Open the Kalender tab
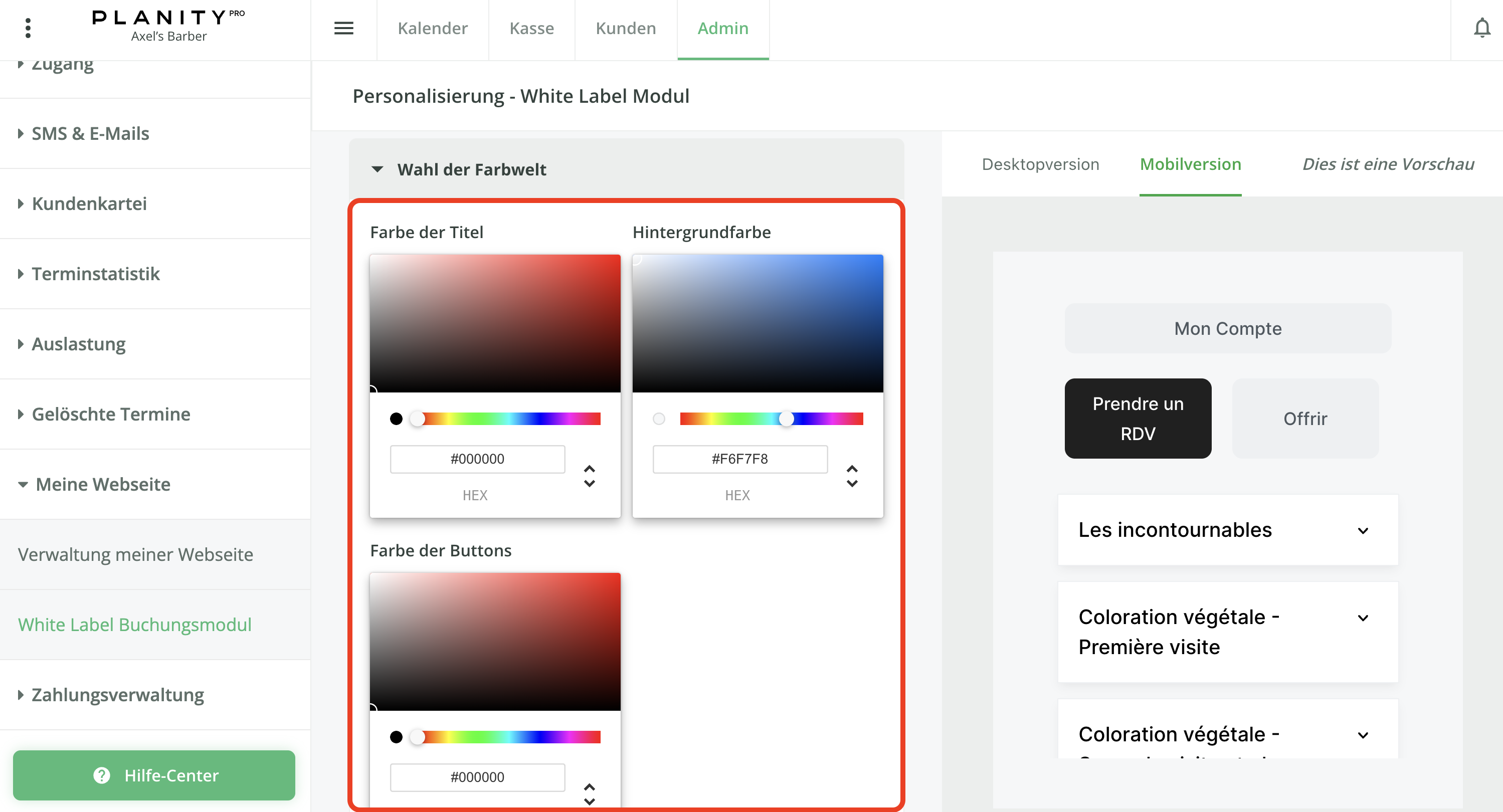 (432, 28)
